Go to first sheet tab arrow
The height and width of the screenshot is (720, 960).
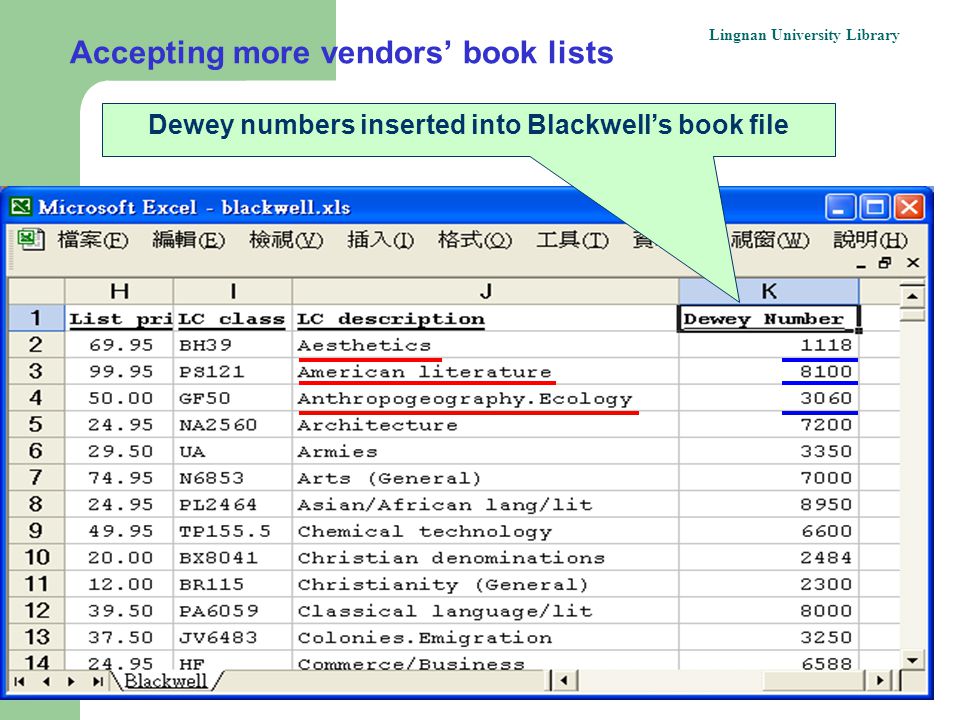click(20, 681)
